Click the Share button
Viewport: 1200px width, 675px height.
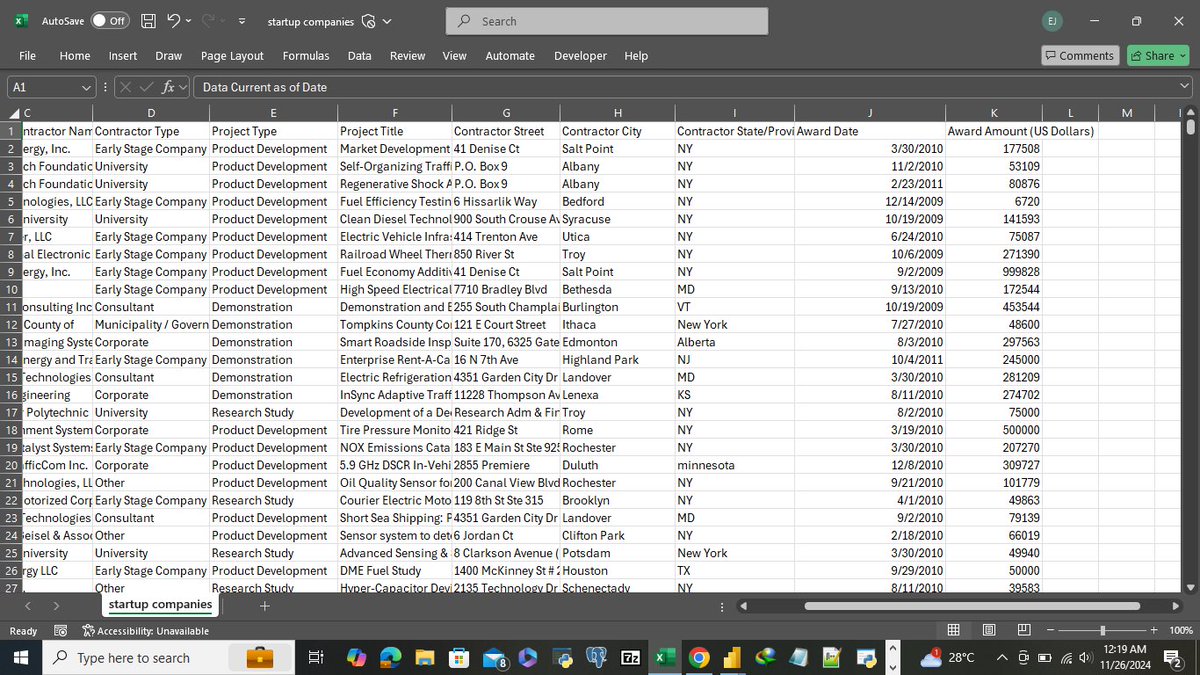(x=1159, y=56)
